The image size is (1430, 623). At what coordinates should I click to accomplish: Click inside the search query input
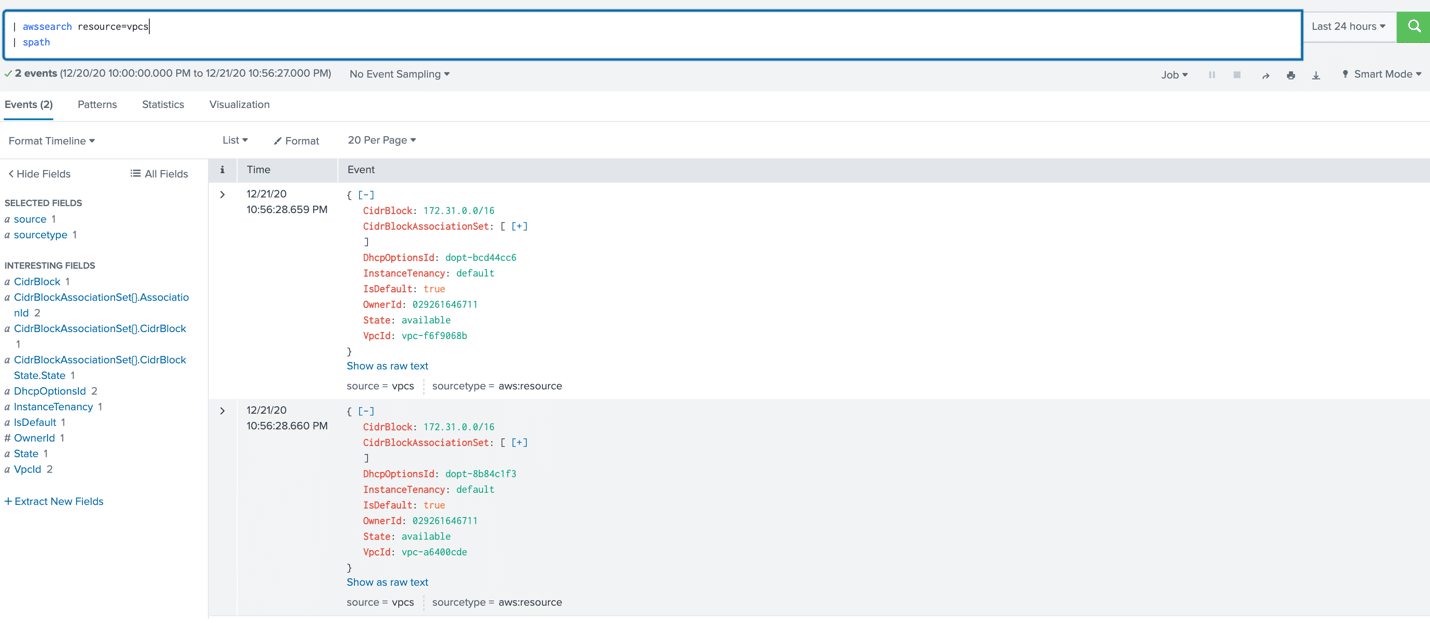coord(653,35)
